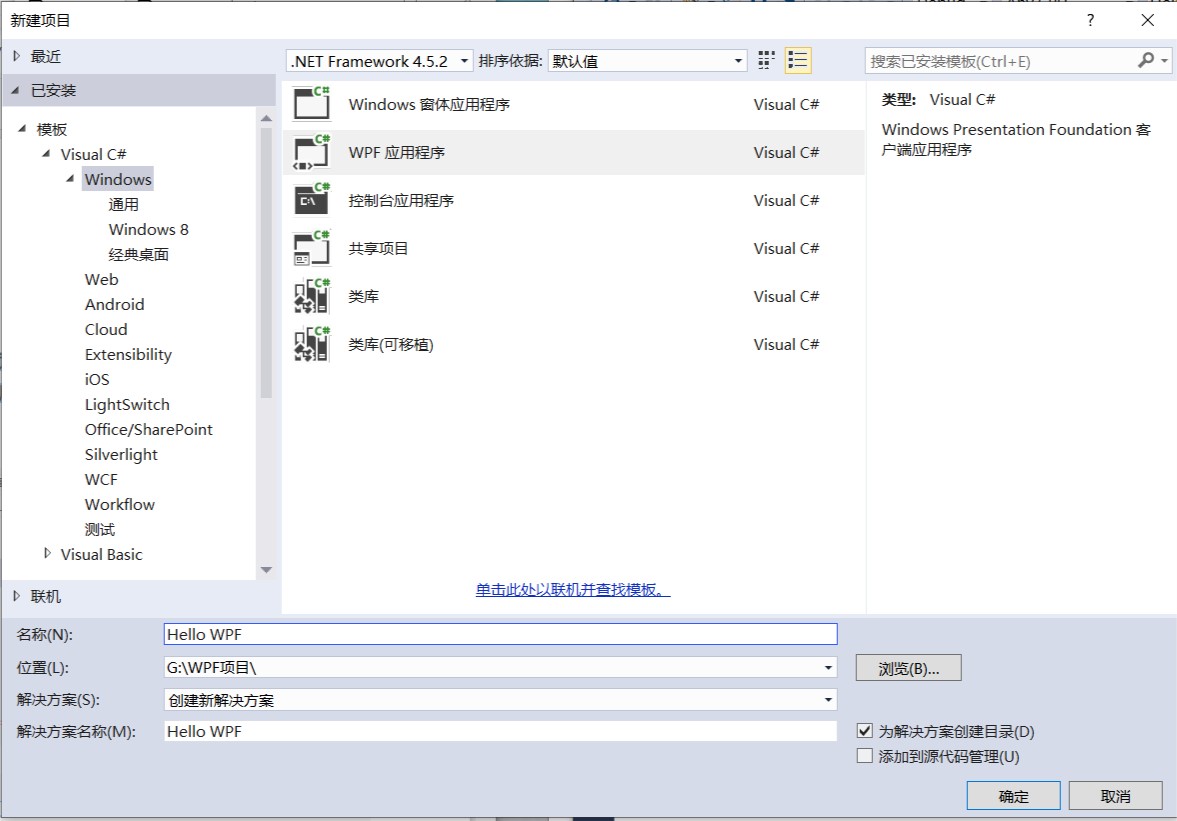The image size is (1177, 821).
Task: Select Windows 8 tree item
Action: (149, 229)
